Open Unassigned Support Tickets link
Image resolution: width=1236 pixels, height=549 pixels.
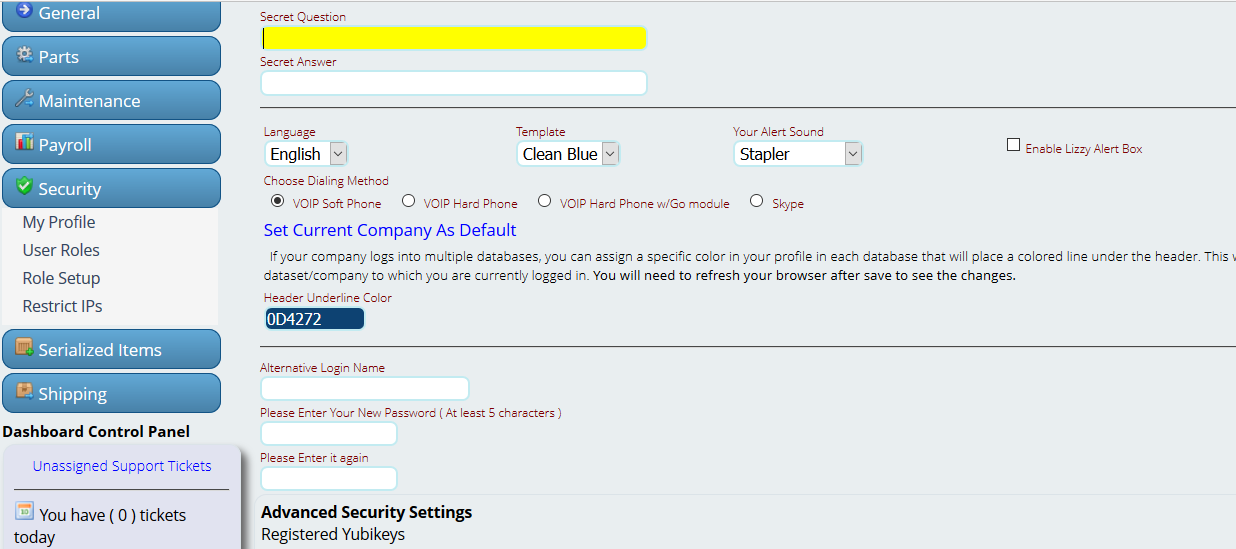tap(122, 466)
